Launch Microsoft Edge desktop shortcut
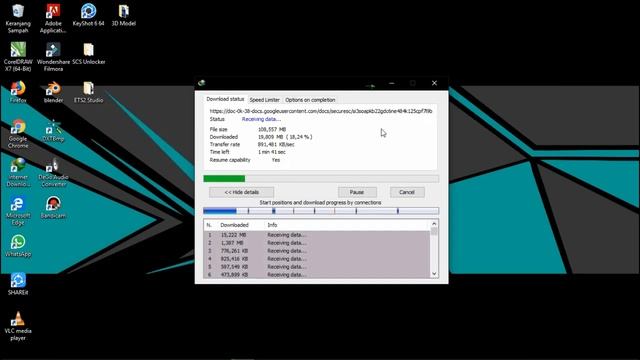 tap(18, 211)
